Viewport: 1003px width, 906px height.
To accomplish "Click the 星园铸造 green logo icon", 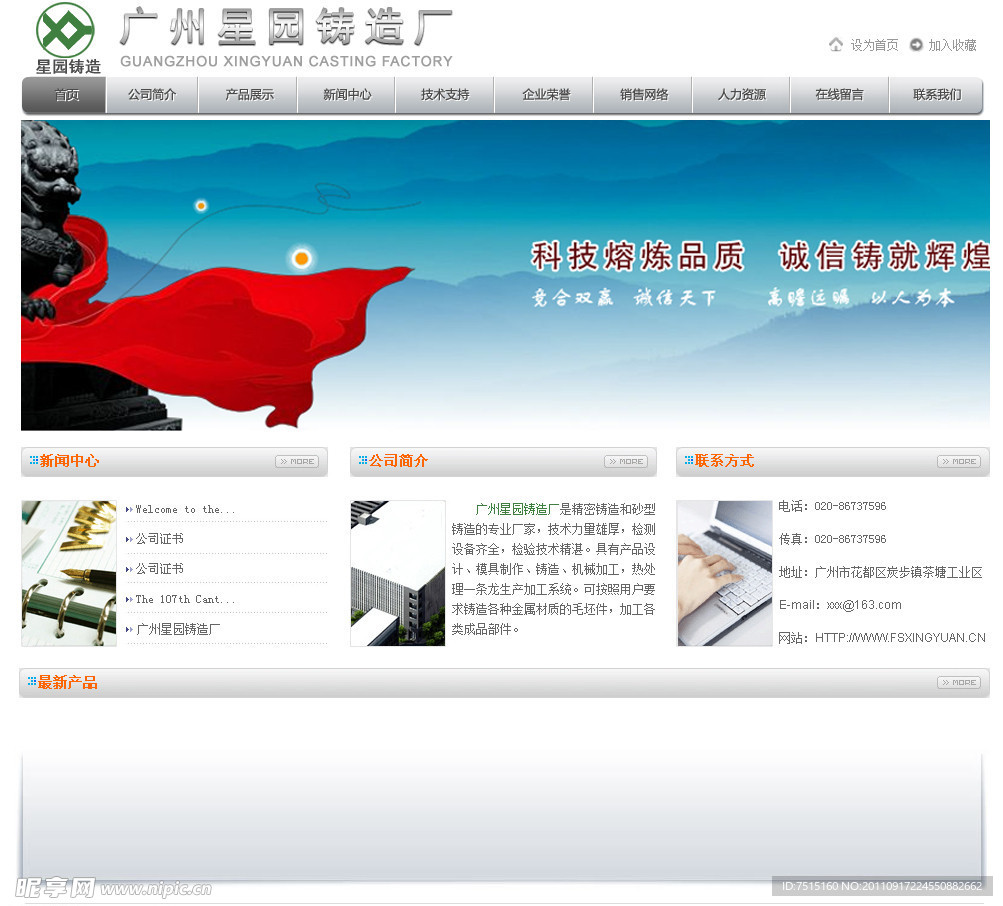I will click(66, 30).
